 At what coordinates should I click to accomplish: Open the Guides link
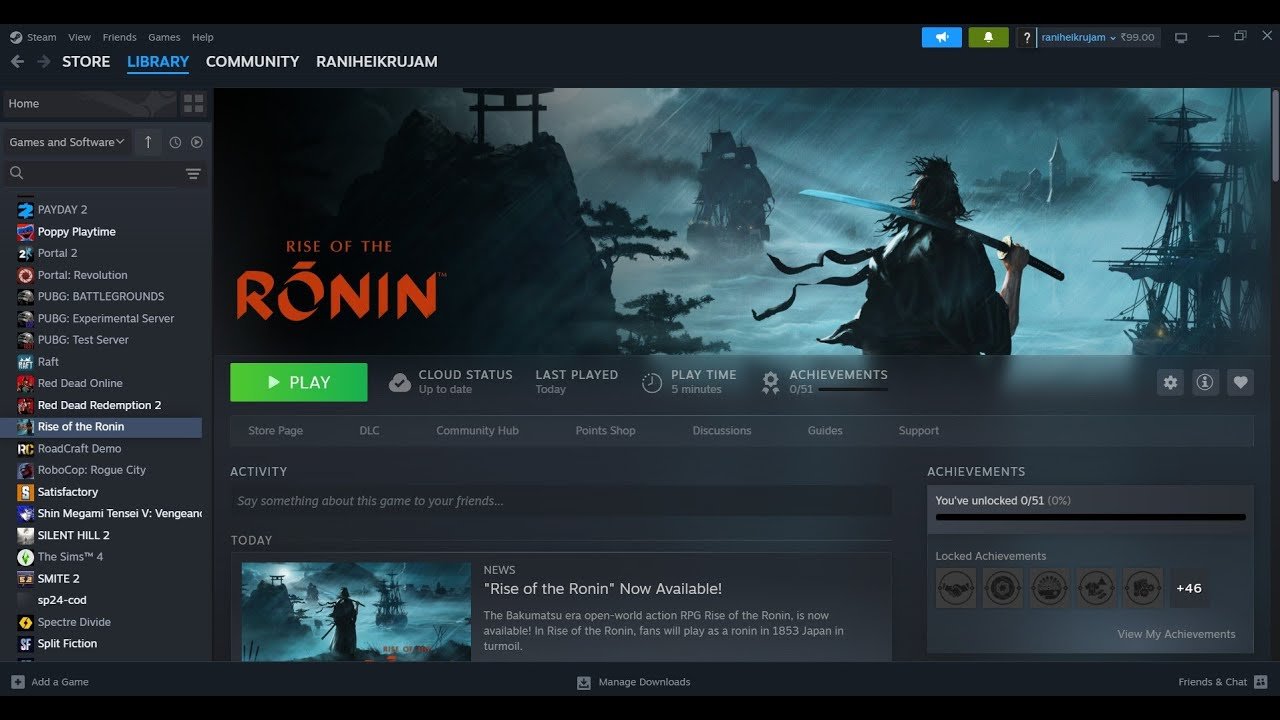pyautogui.click(x=825, y=431)
